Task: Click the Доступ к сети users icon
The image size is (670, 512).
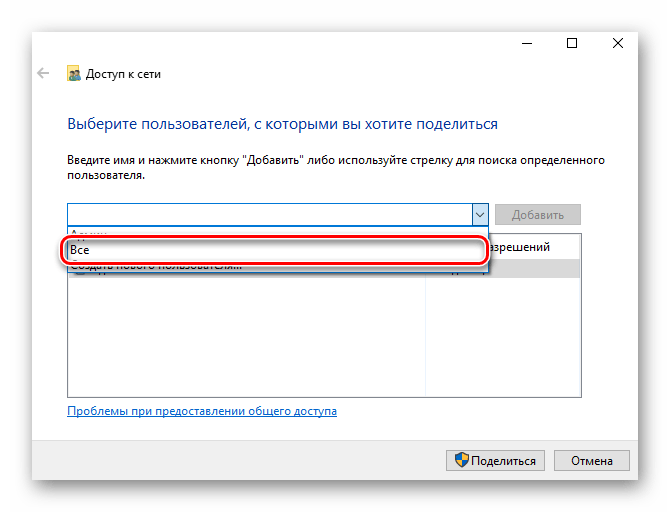Action: tap(73, 74)
